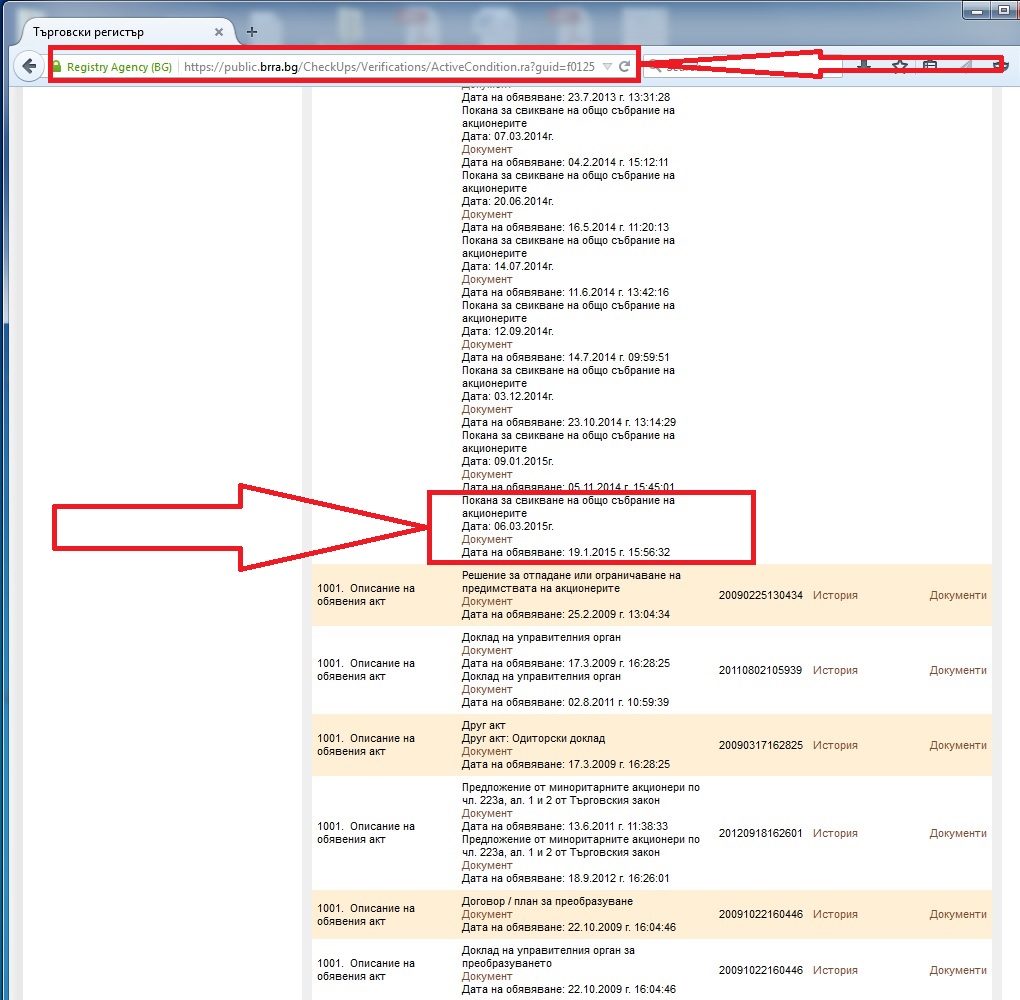This screenshot has width=1020, height=1000.
Task: Open История for entry 20090317162825
Action: 835,745
